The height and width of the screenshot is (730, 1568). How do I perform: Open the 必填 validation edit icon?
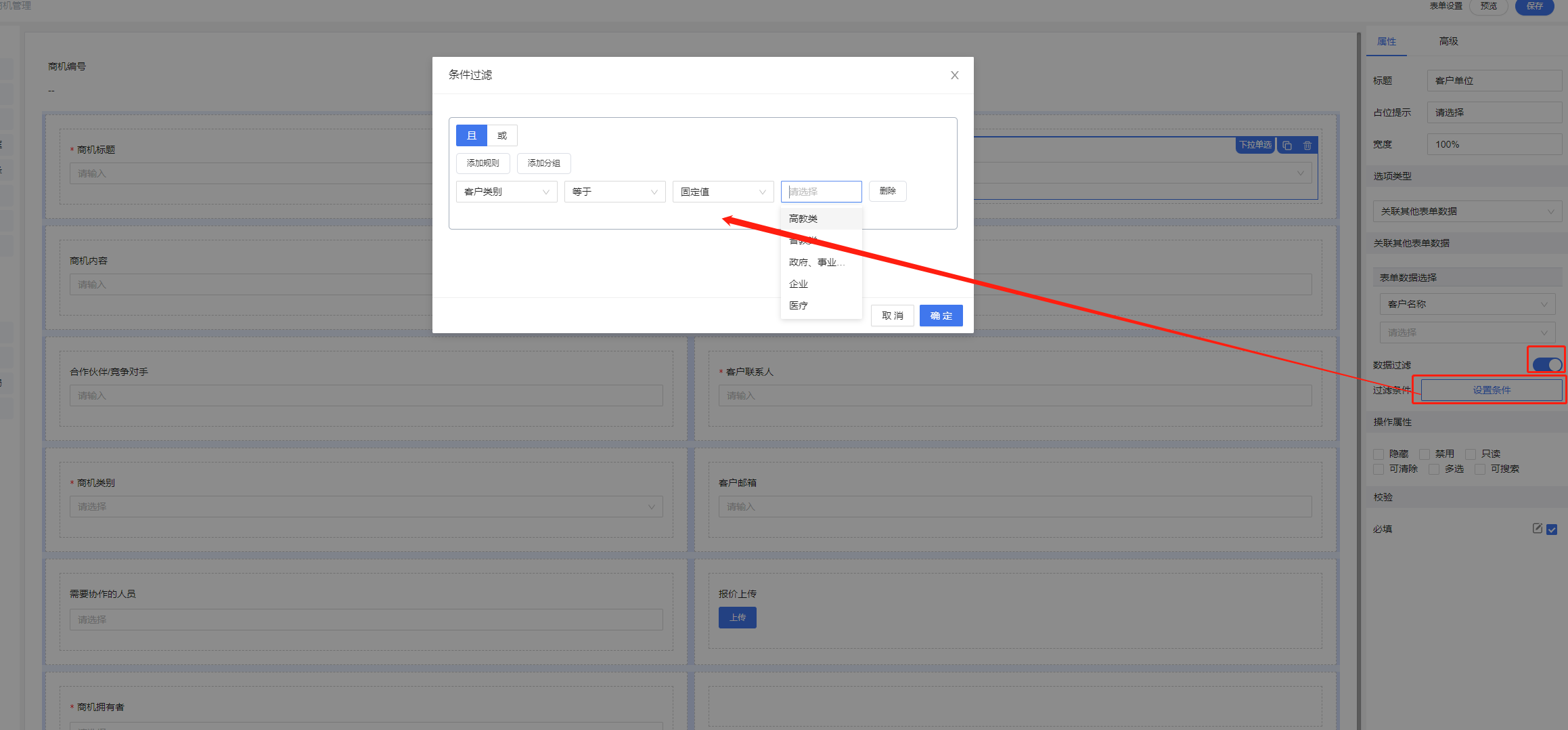pos(1537,528)
